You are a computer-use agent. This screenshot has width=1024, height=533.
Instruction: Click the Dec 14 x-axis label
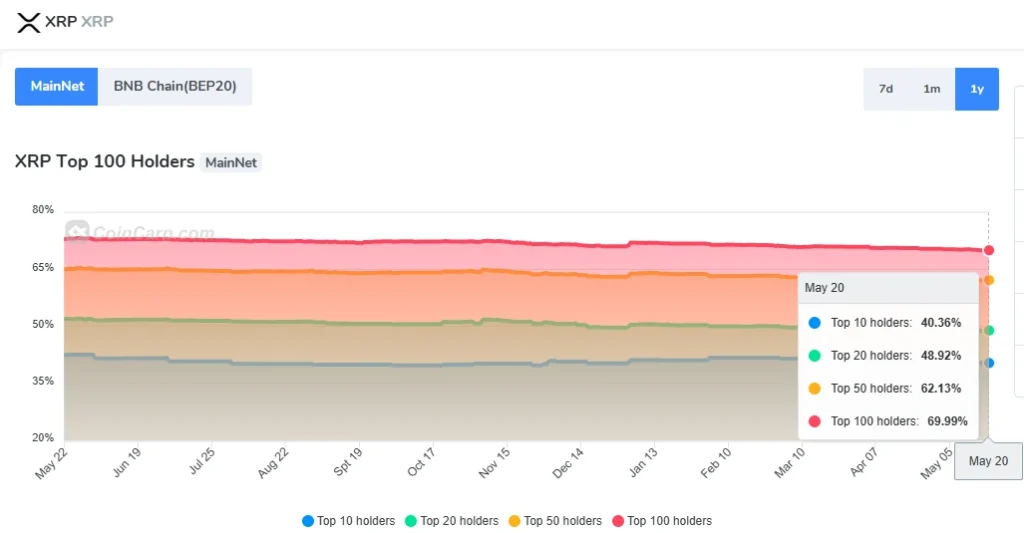[x=568, y=463]
